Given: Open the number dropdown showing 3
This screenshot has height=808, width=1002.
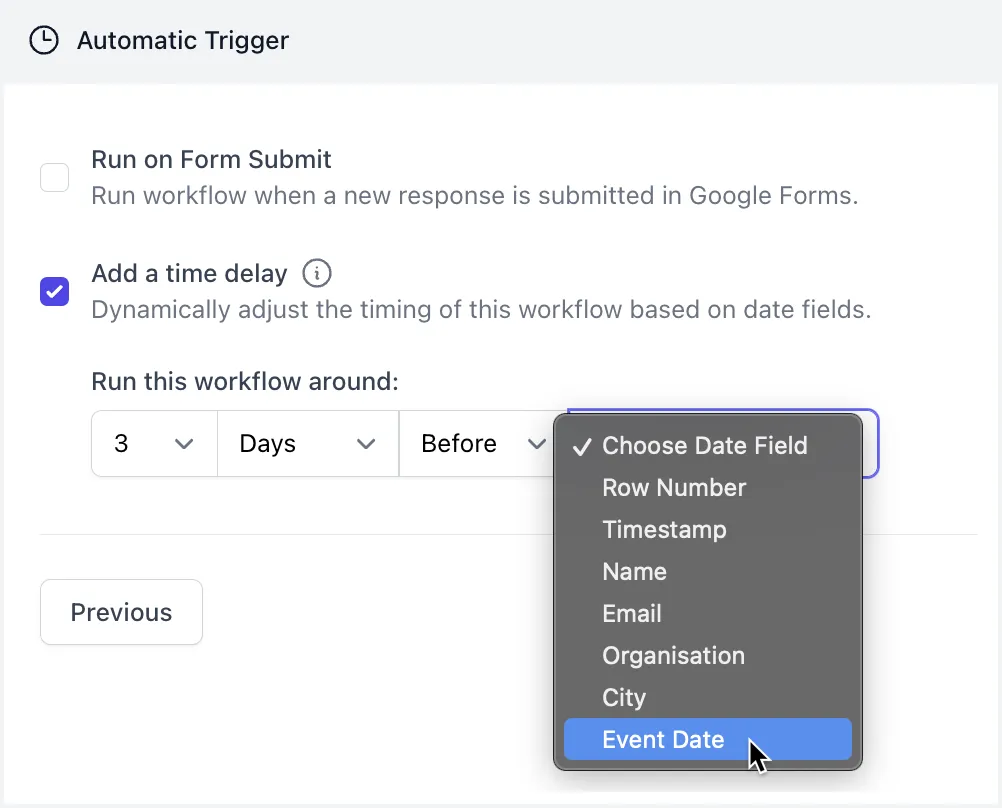Looking at the screenshot, I should click(154, 443).
